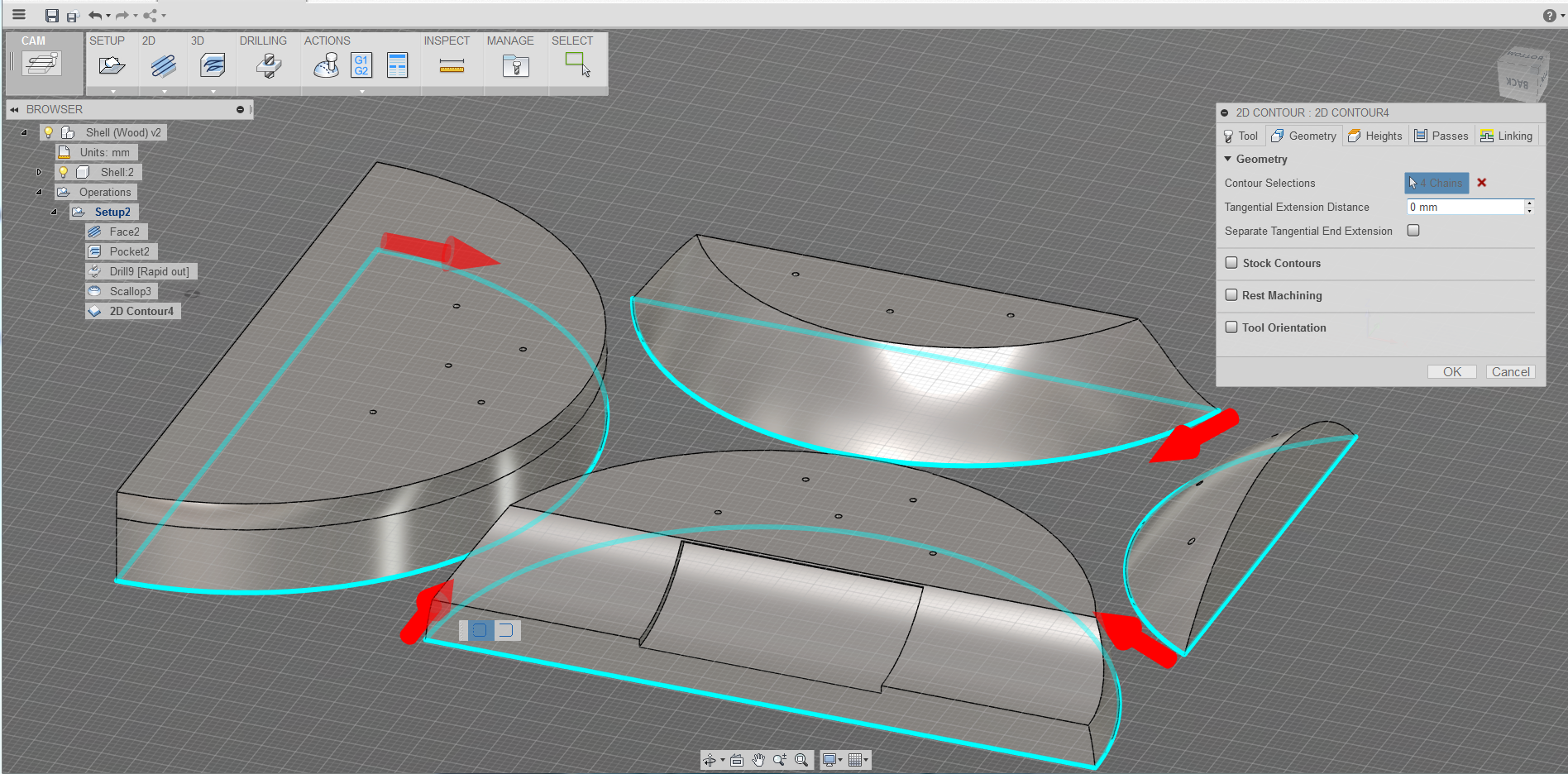Collapse the Setup2 tree node
This screenshot has width=1568, height=774.
54,212
